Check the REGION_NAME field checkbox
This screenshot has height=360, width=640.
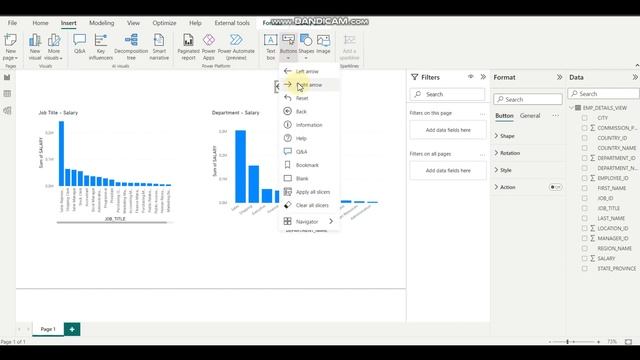coord(584,248)
